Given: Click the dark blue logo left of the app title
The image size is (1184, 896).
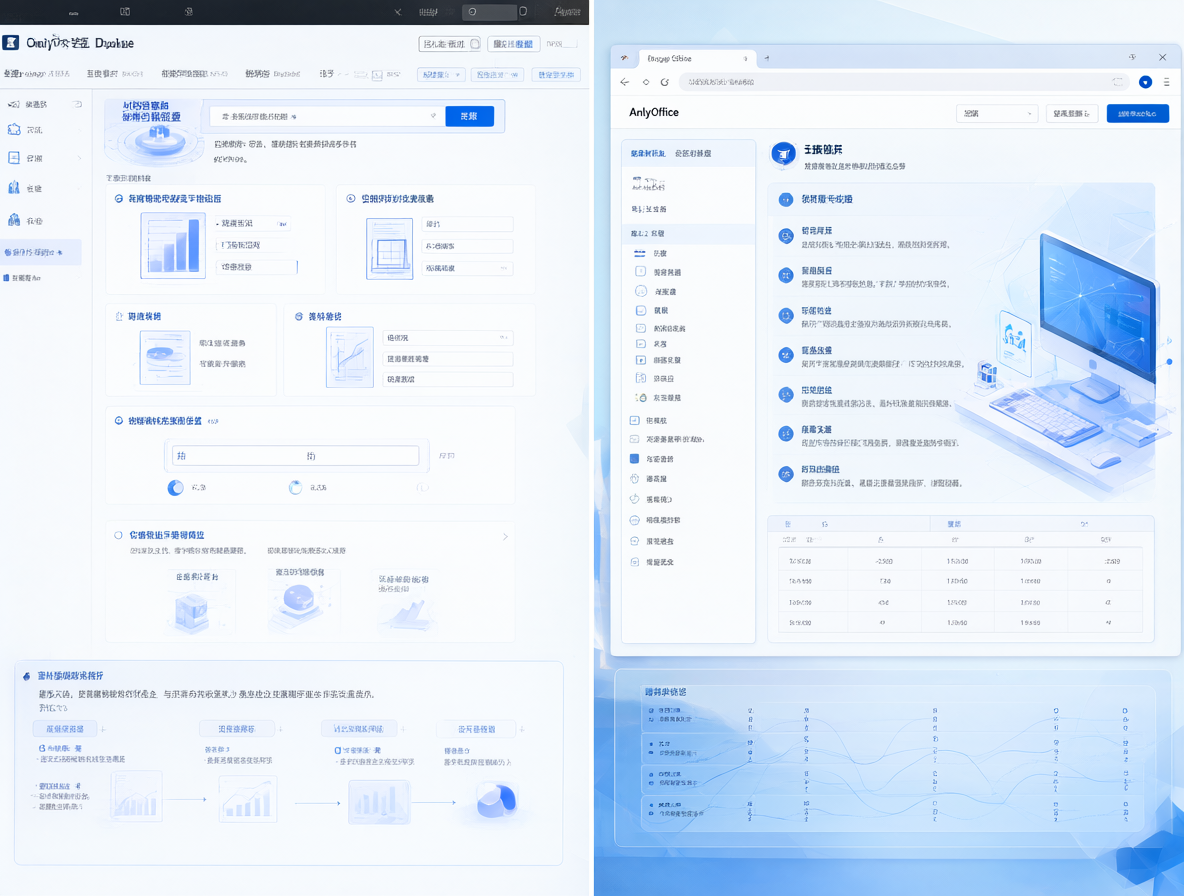Looking at the screenshot, I should pos(11,43).
